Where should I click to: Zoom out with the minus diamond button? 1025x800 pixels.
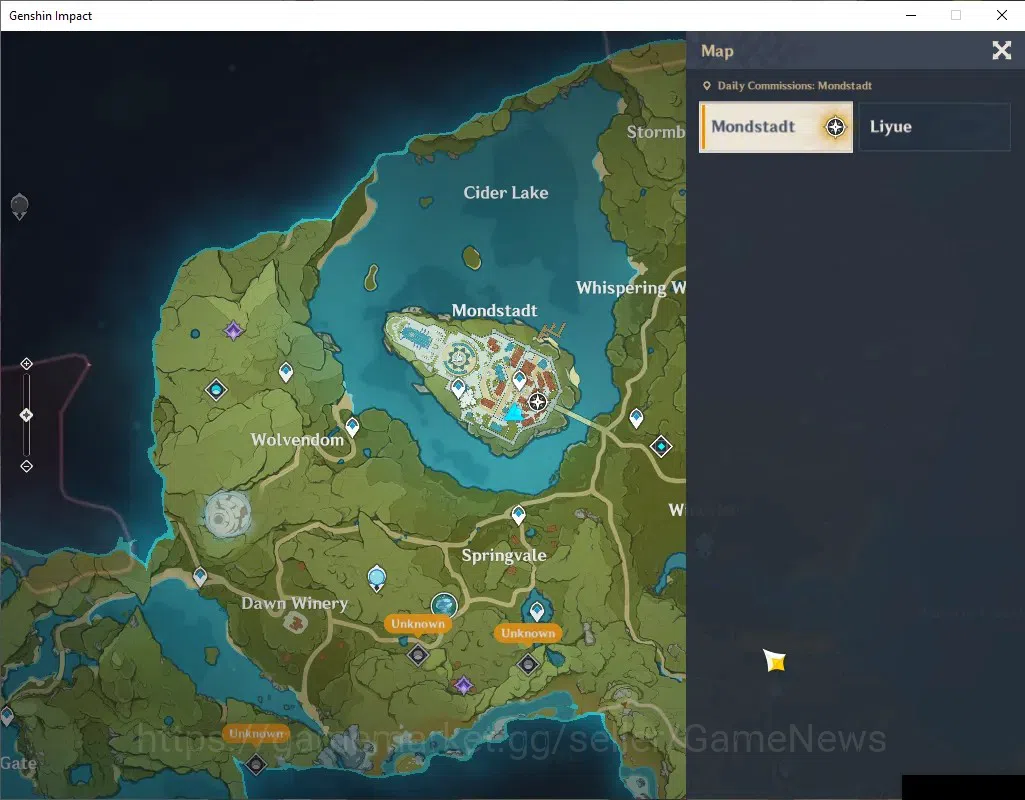tap(26, 466)
